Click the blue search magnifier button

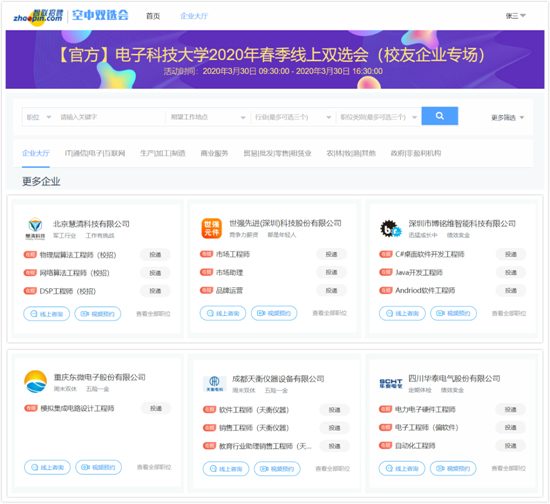[x=440, y=116]
